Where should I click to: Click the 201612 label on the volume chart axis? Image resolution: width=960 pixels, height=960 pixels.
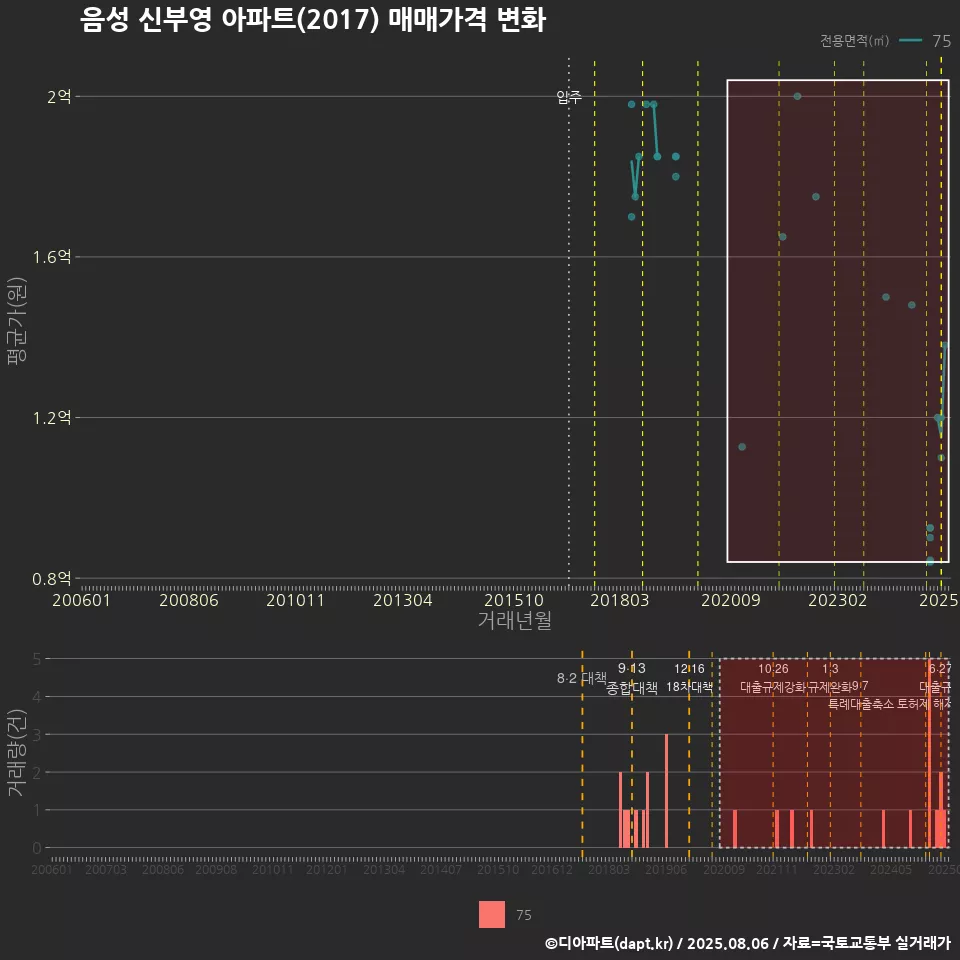pos(552,869)
